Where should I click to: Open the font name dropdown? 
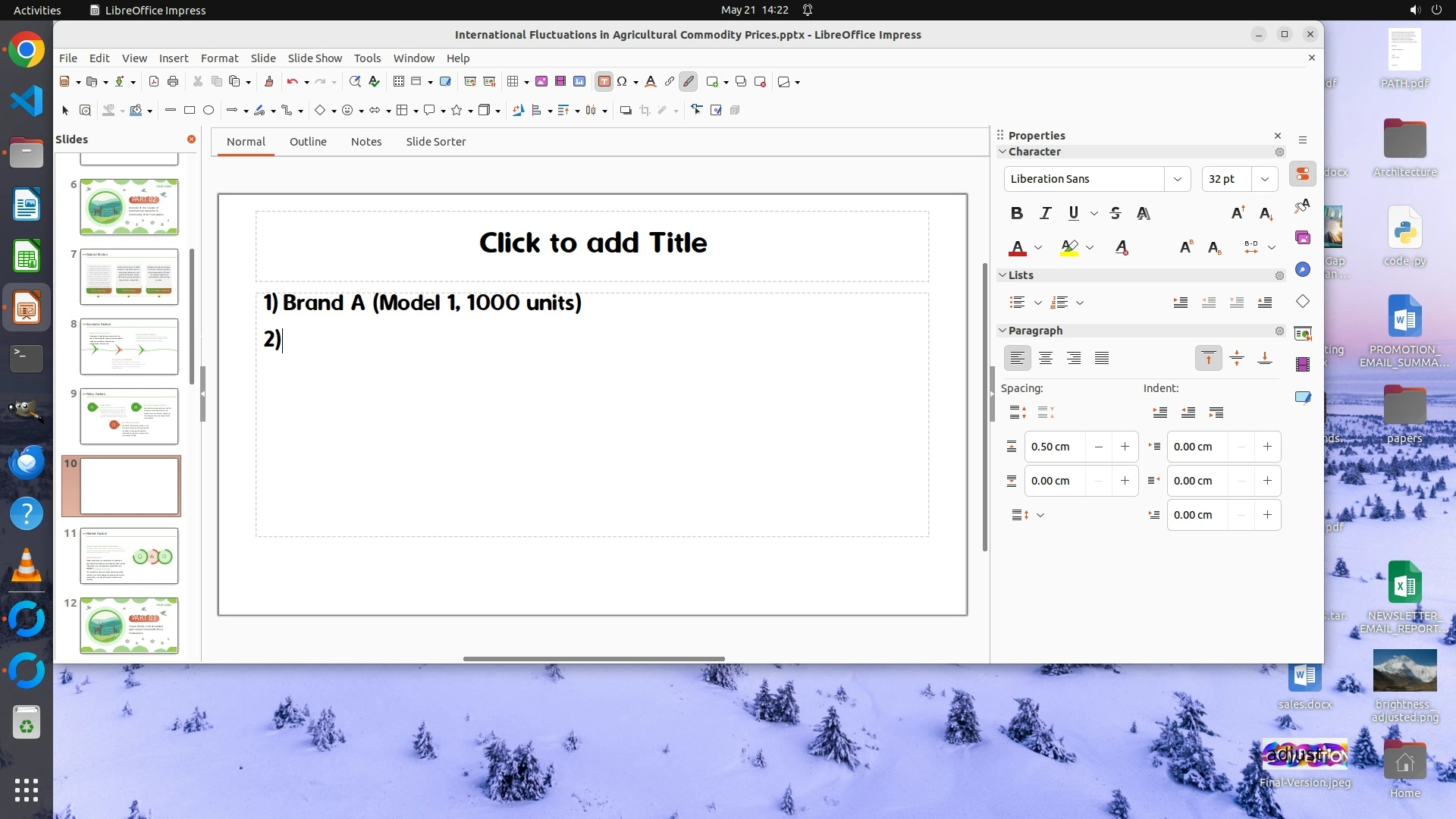pos(1177,179)
